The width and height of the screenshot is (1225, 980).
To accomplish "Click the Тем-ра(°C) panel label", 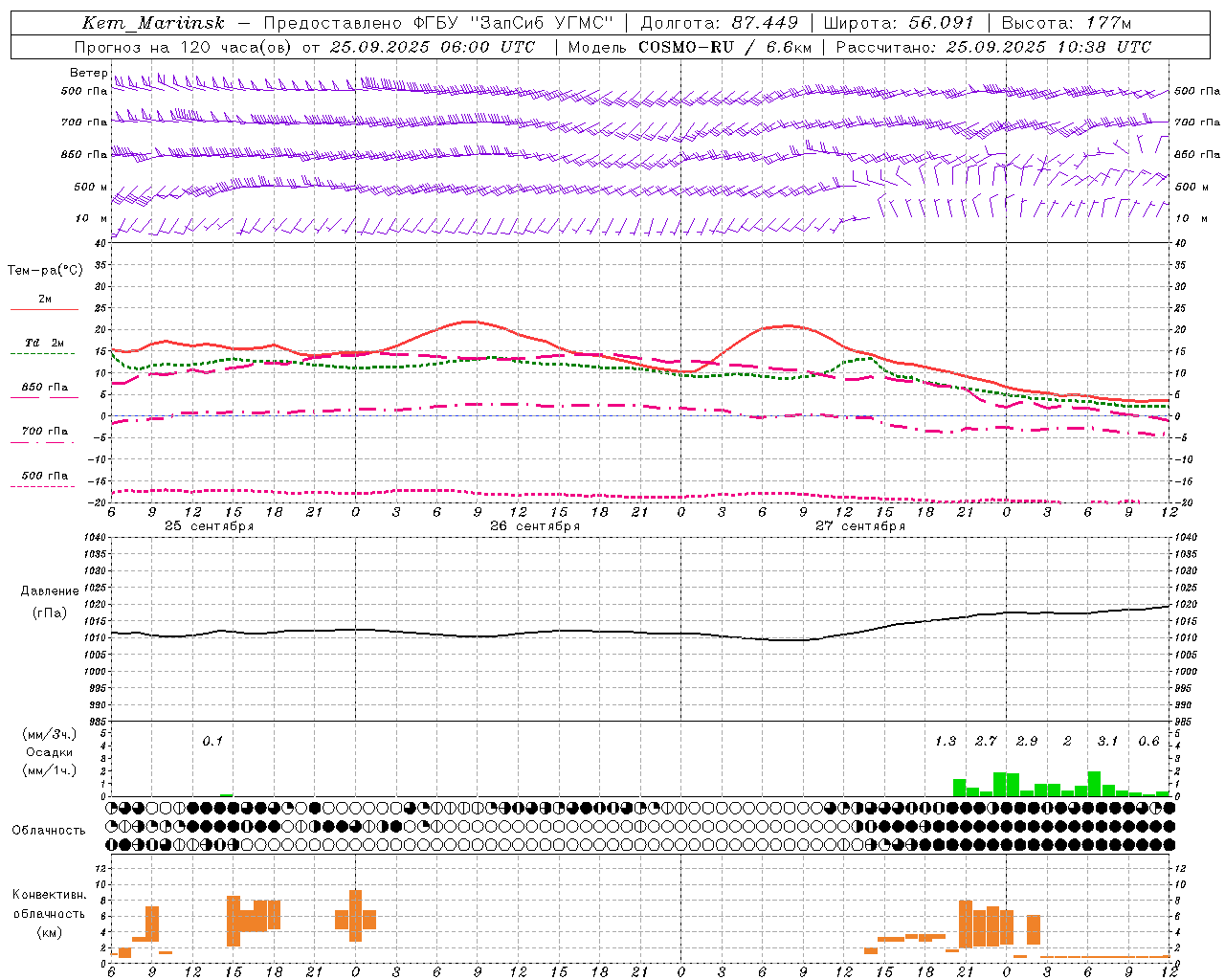I will click(x=45, y=271).
